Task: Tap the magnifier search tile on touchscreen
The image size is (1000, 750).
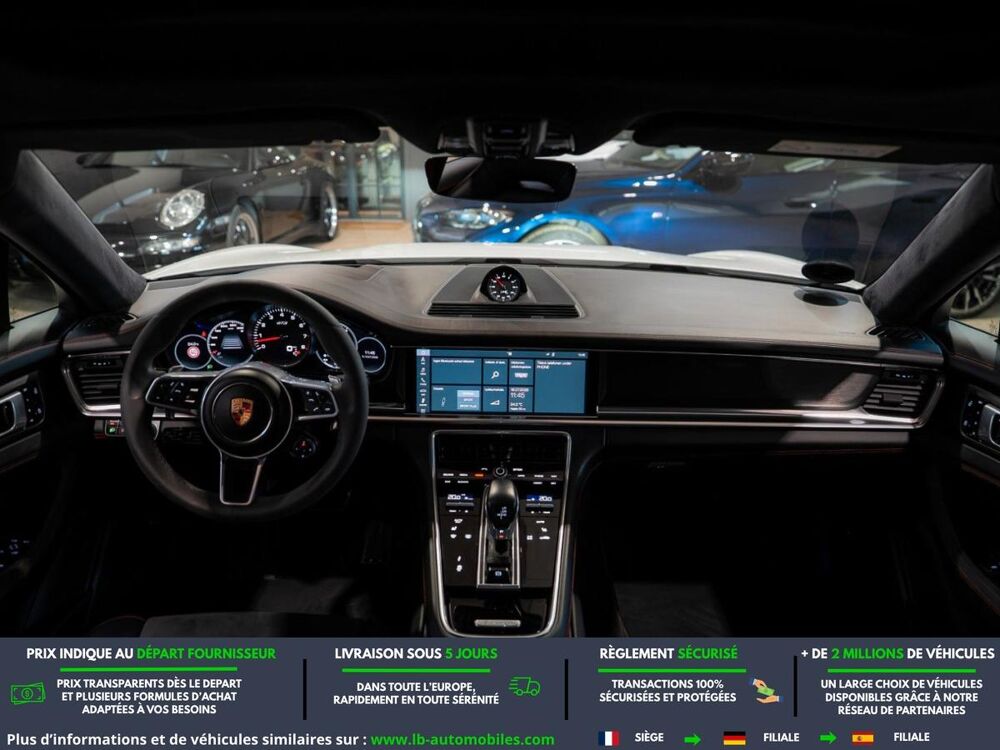Action: 495,372
